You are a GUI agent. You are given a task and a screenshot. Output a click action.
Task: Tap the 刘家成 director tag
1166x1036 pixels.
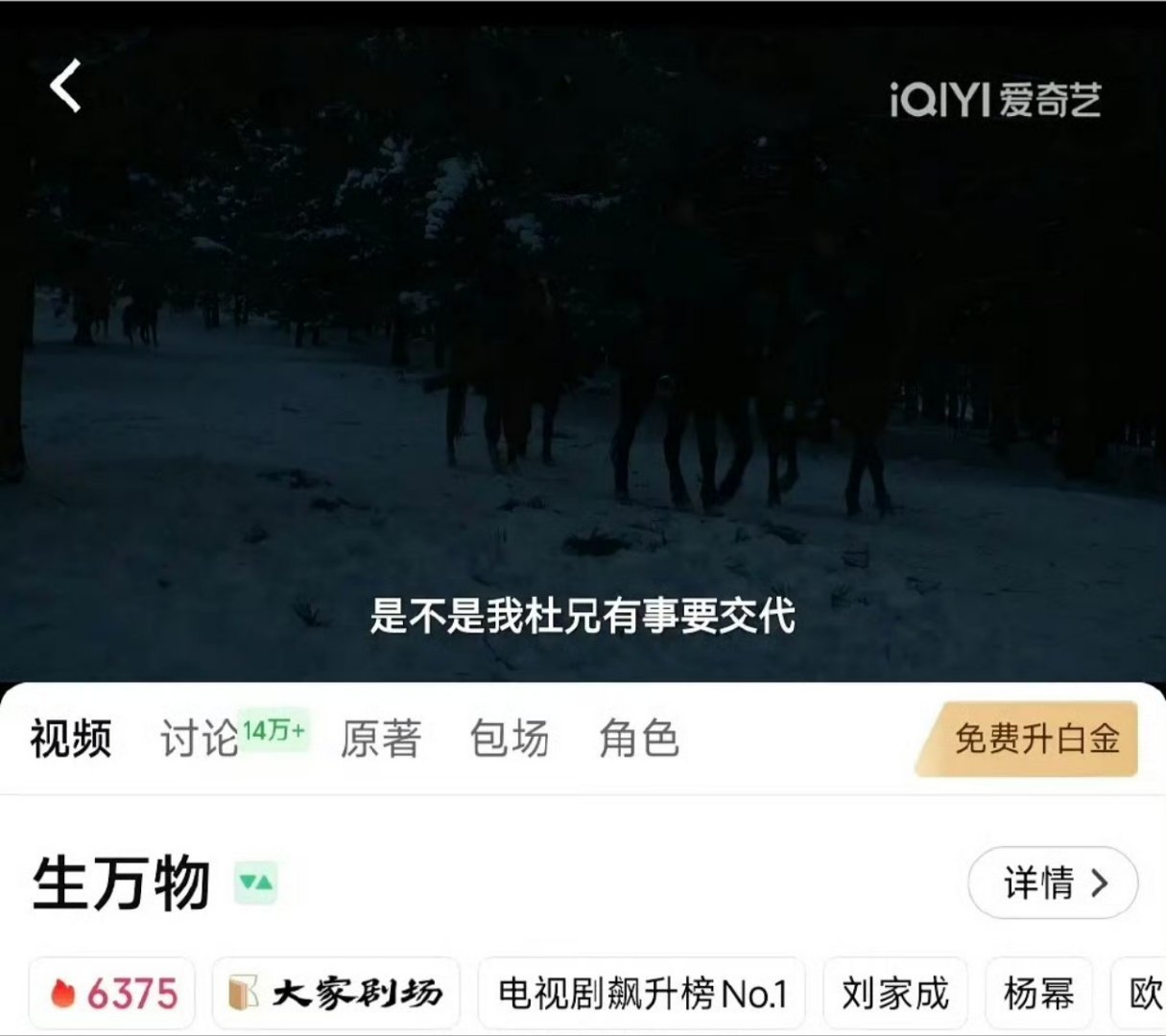(x=895, y=993)
